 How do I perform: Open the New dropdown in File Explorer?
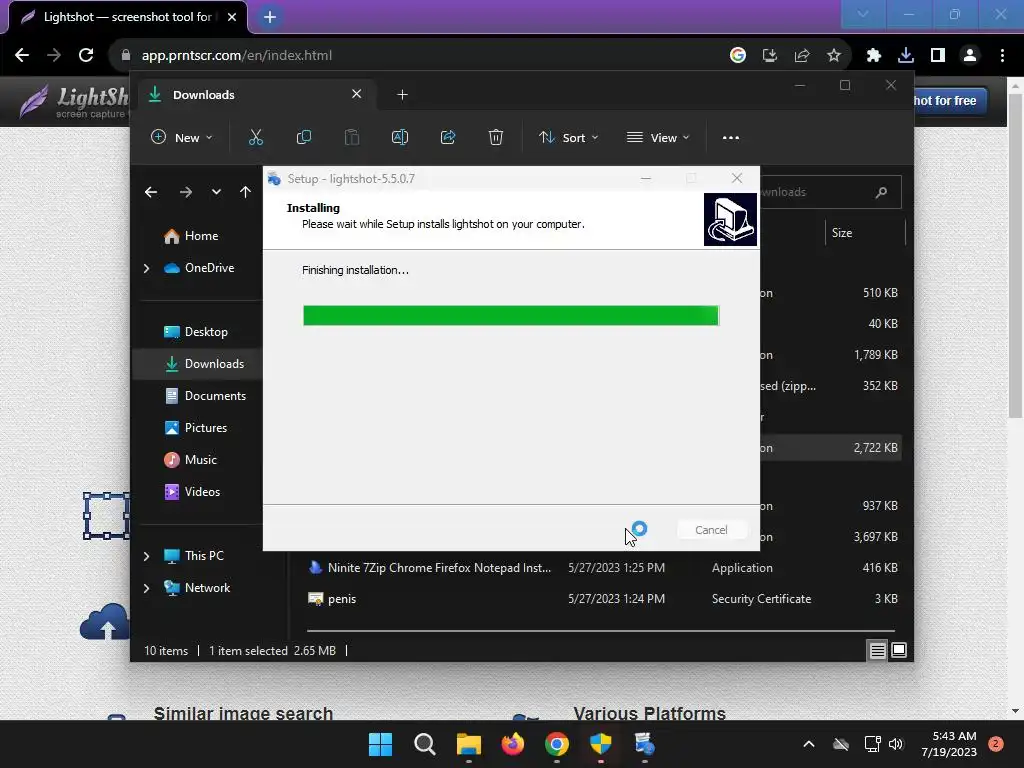click(182, 138)
